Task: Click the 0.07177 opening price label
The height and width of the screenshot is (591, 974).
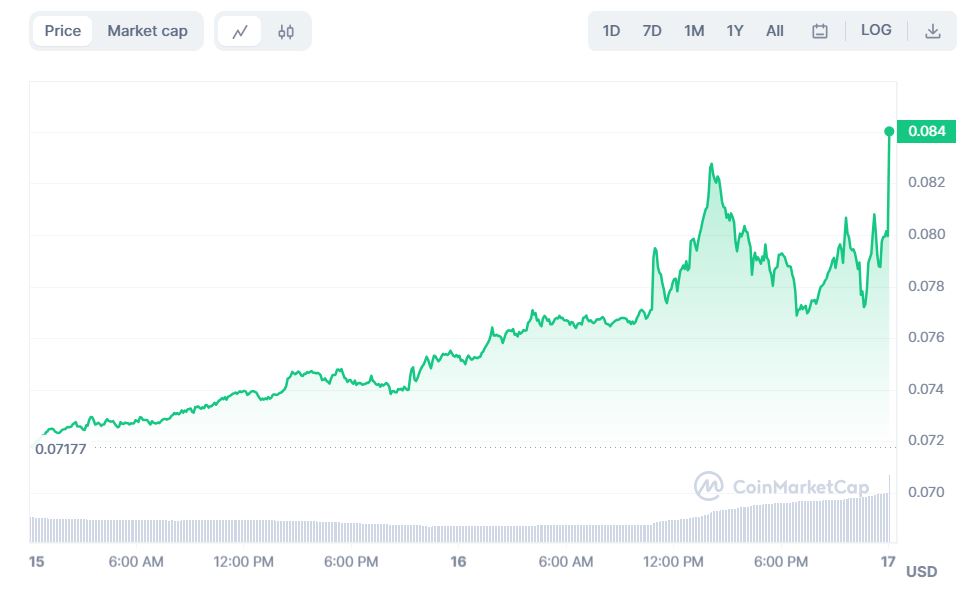Action: click(x=61, y=449)
